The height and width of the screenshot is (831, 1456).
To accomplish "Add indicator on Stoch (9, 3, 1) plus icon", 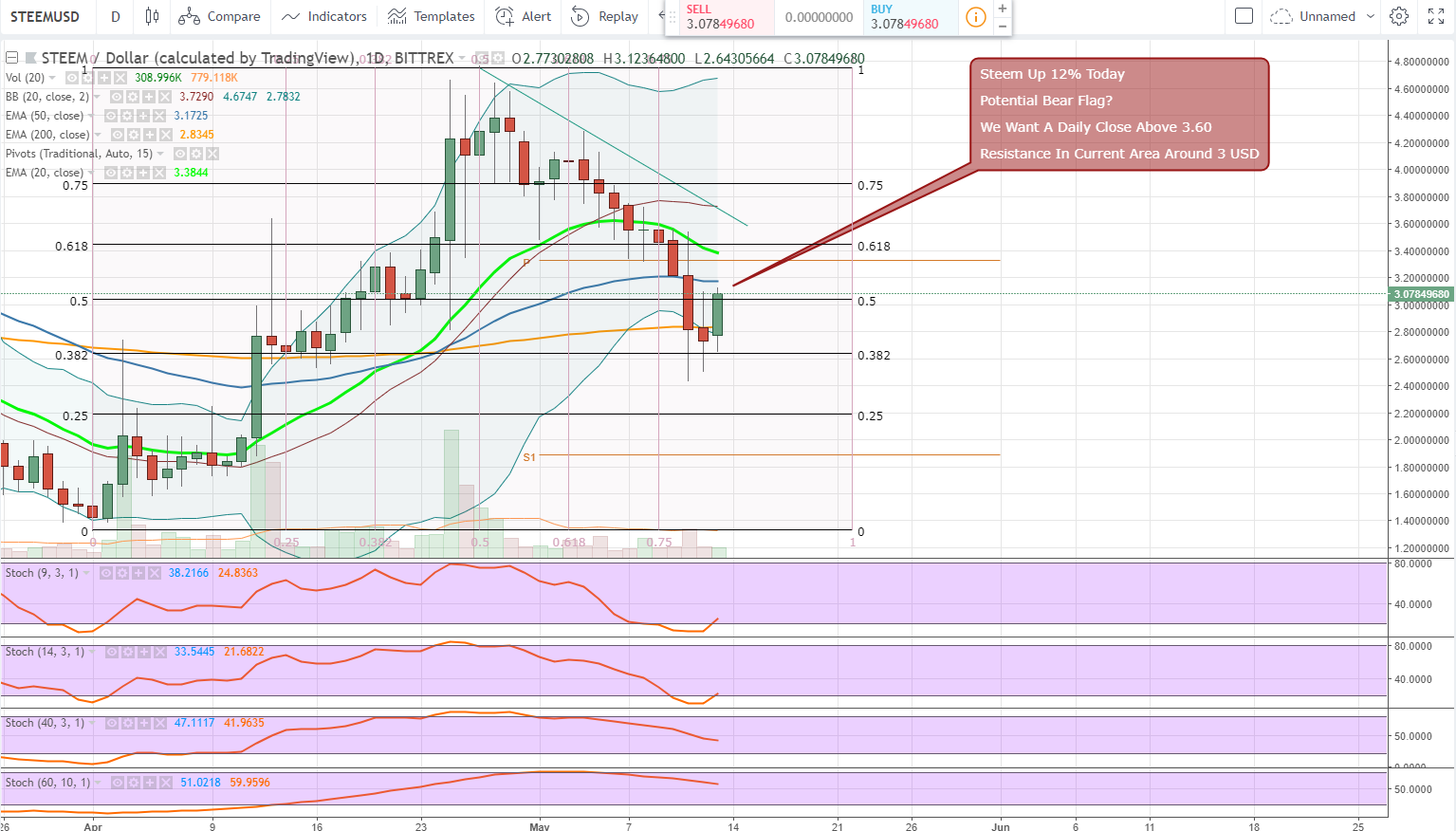I will coord(138,573).
